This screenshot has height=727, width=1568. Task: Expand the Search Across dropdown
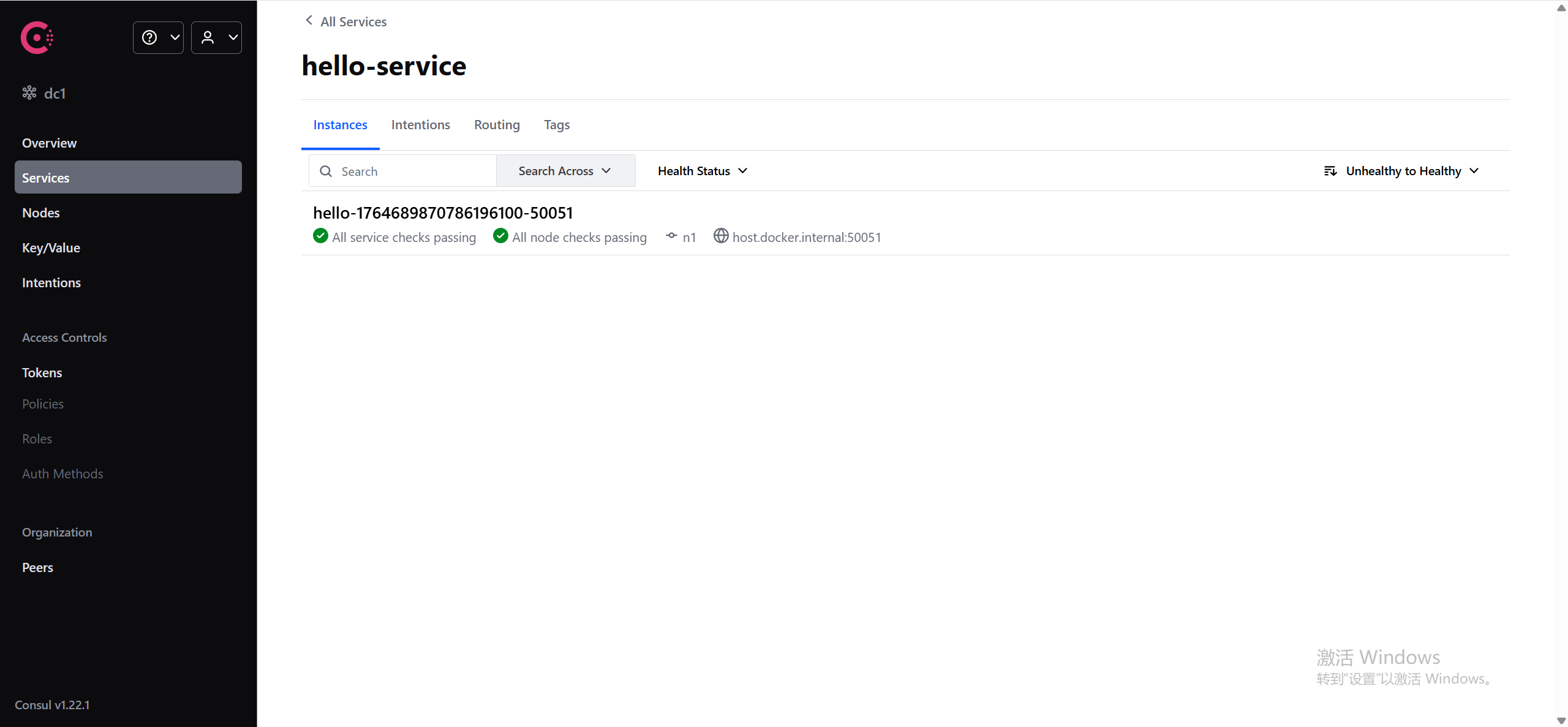pos(565,171)
